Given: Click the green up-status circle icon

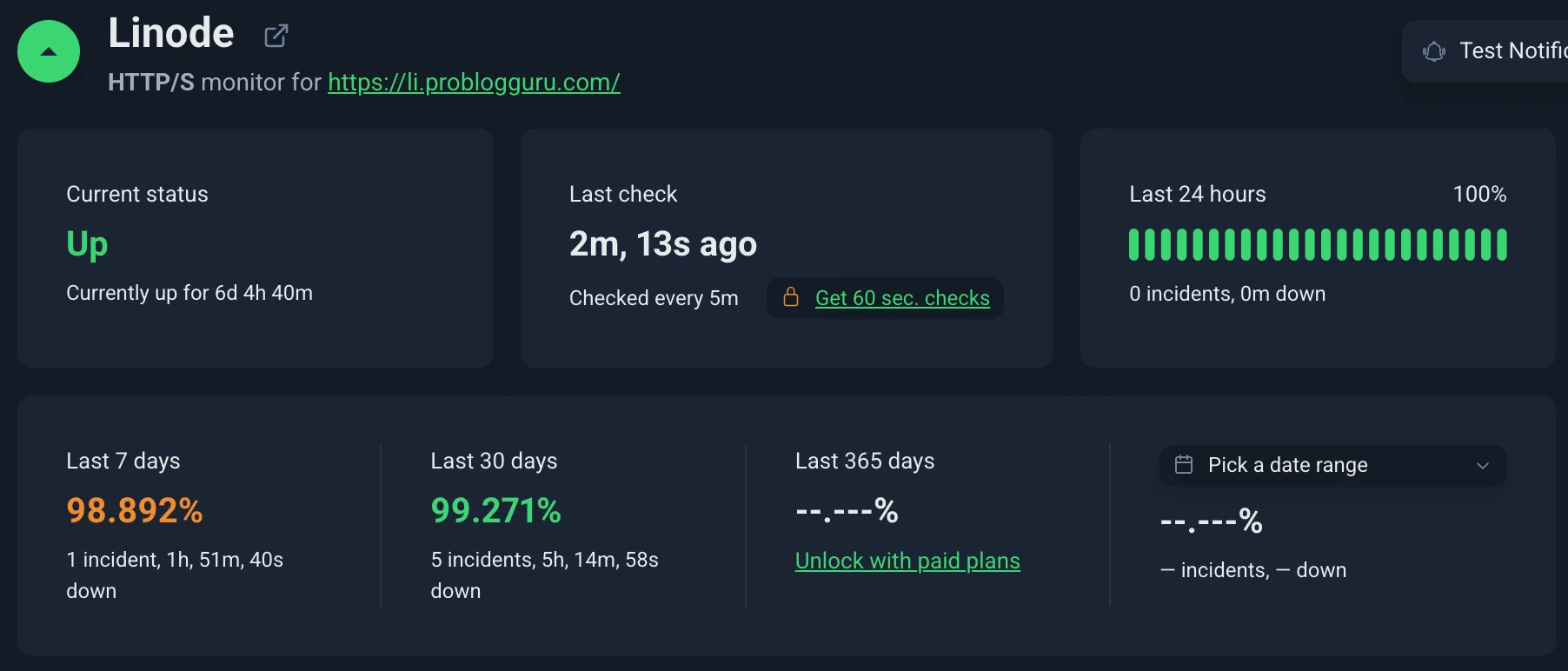Looking at the screenshot, I should pyautogui.click(x=49, y=51).
